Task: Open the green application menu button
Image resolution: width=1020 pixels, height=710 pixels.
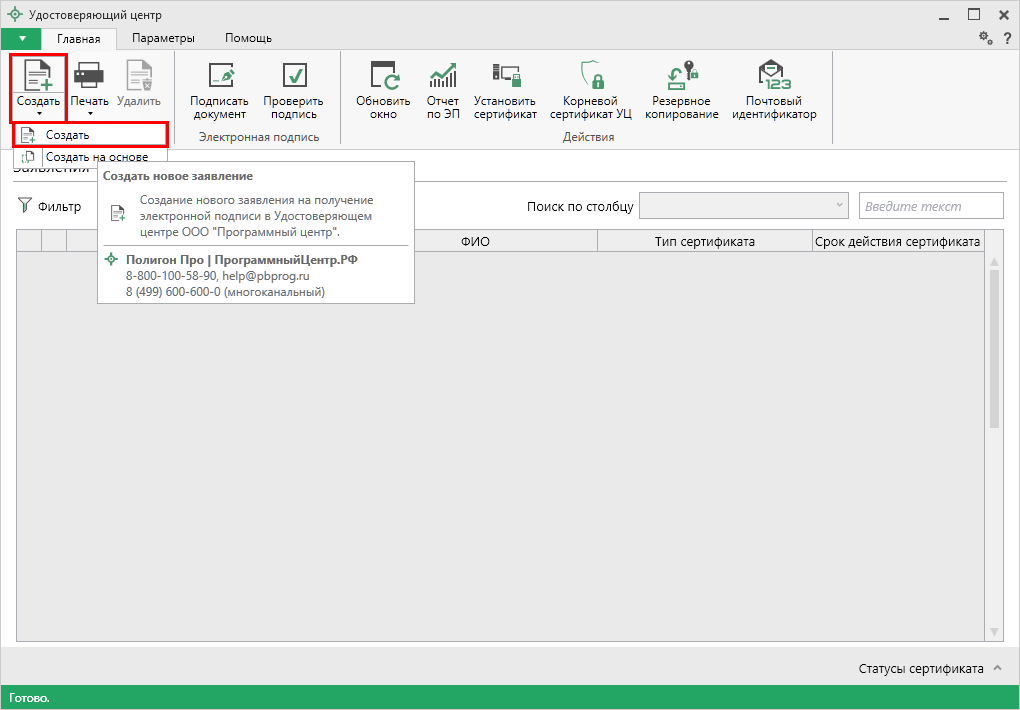Action: coord(21,38)
